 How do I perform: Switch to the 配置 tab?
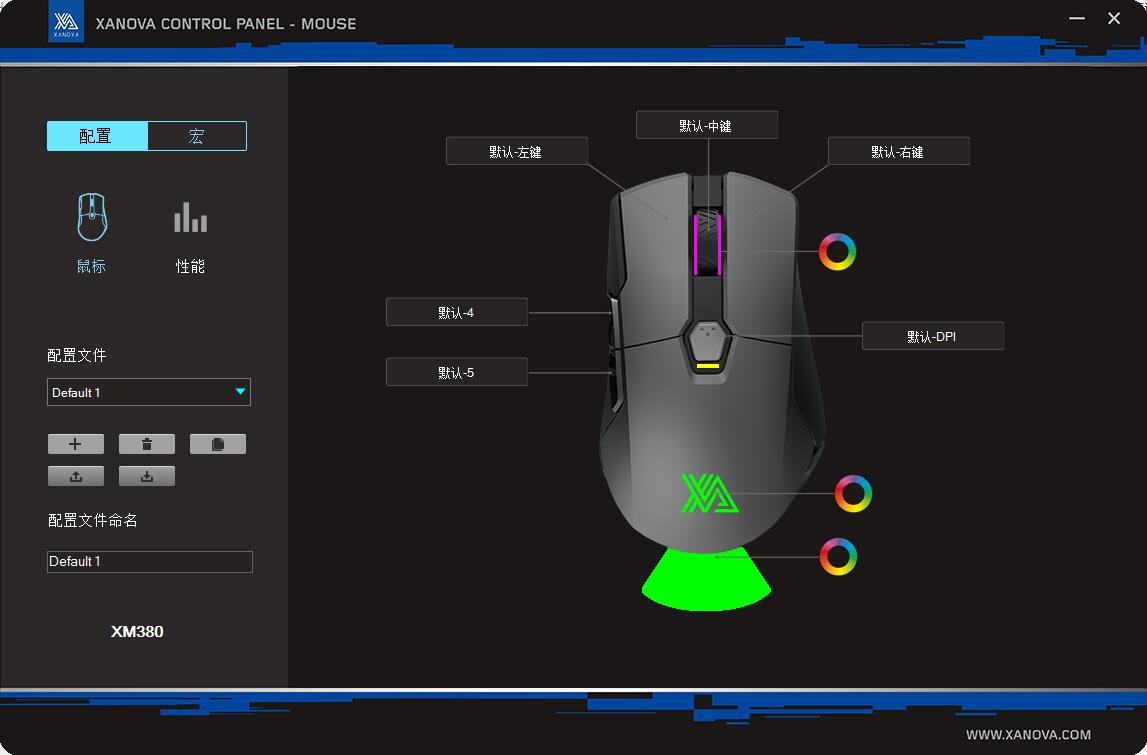97,136
